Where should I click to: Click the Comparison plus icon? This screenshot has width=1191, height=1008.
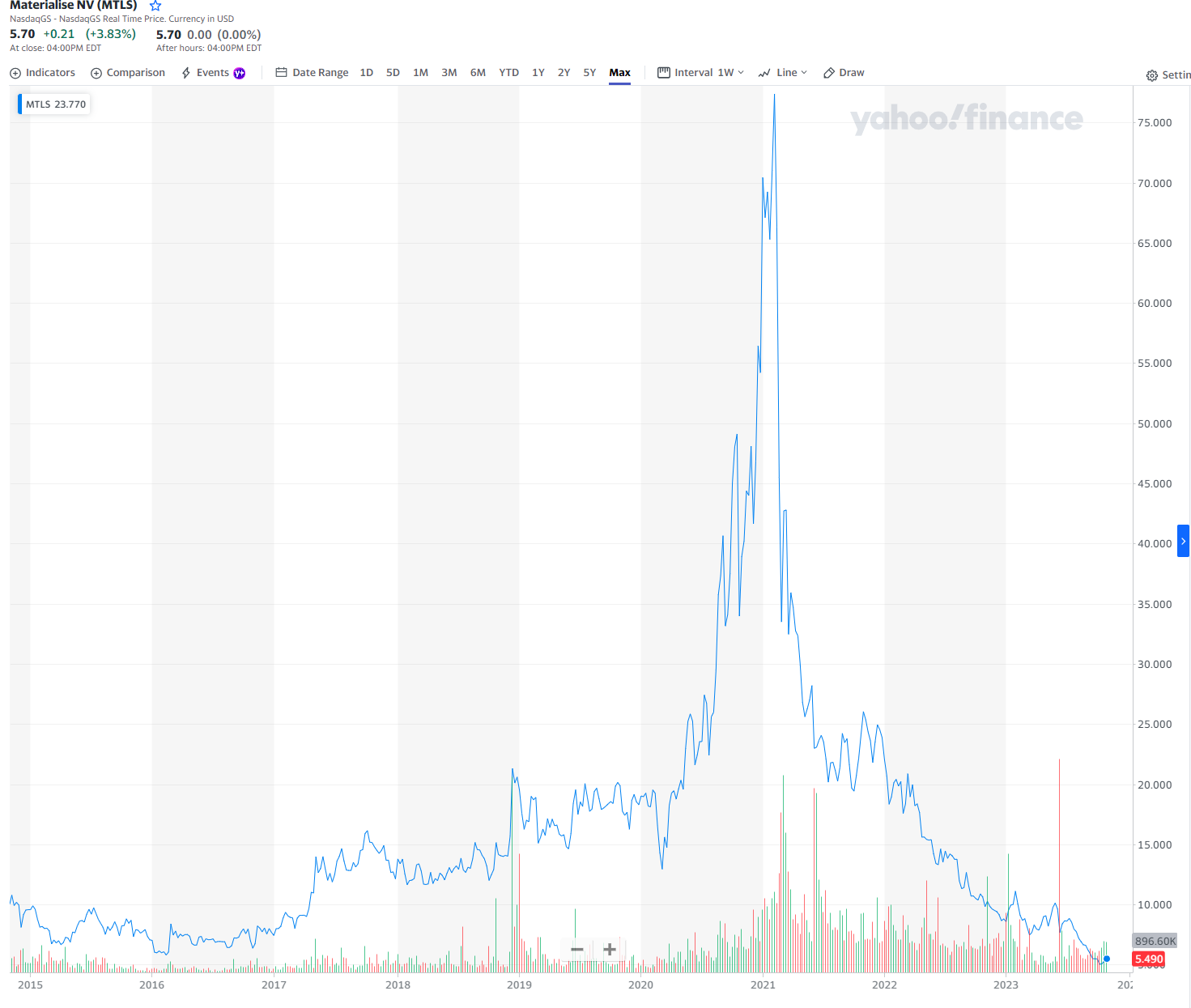[96, 73]
